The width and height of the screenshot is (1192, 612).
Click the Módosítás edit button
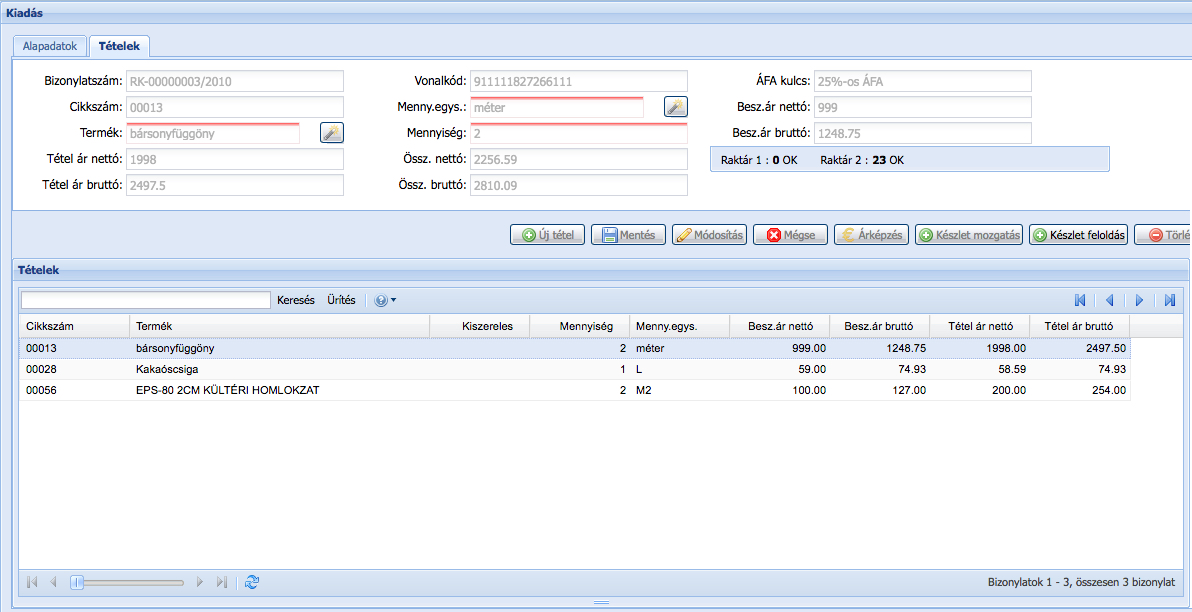pyautogui.click(x=709, y=235)
